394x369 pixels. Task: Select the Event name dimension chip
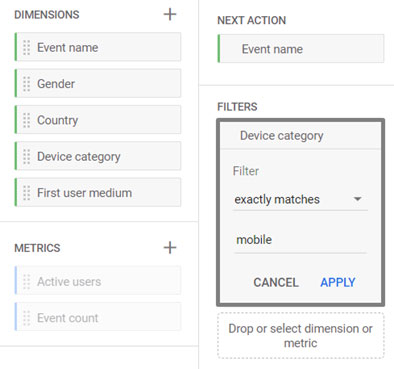click(98, 47)
